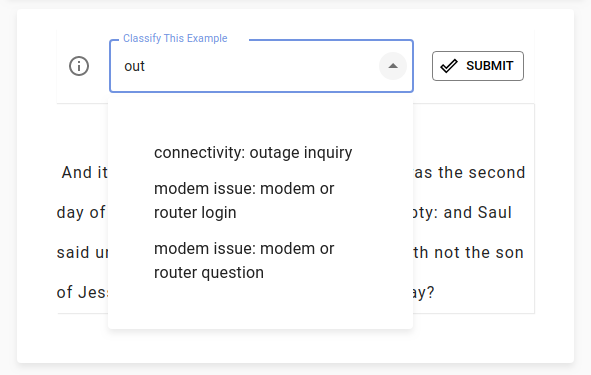Screen dimensions: 591x375
Task: Click the double checkmark icon in Submit
Action: (x=449, y=66)
